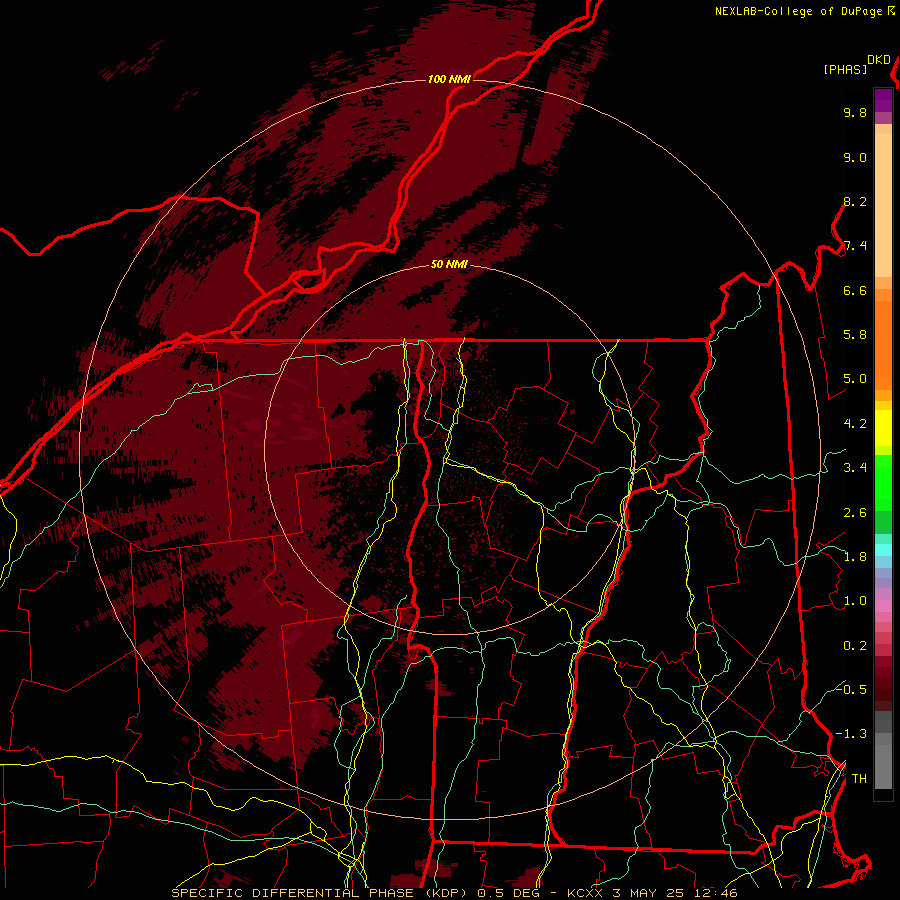Click the 3.4 value on the scale

tap(855, 468)
